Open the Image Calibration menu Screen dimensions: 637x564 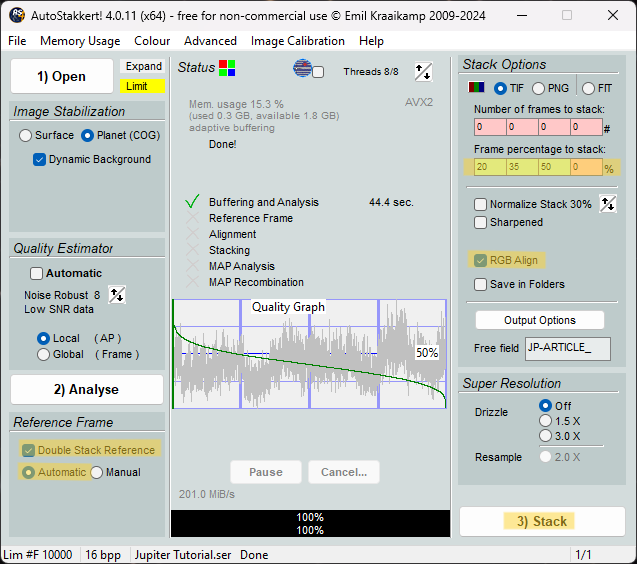297,41
